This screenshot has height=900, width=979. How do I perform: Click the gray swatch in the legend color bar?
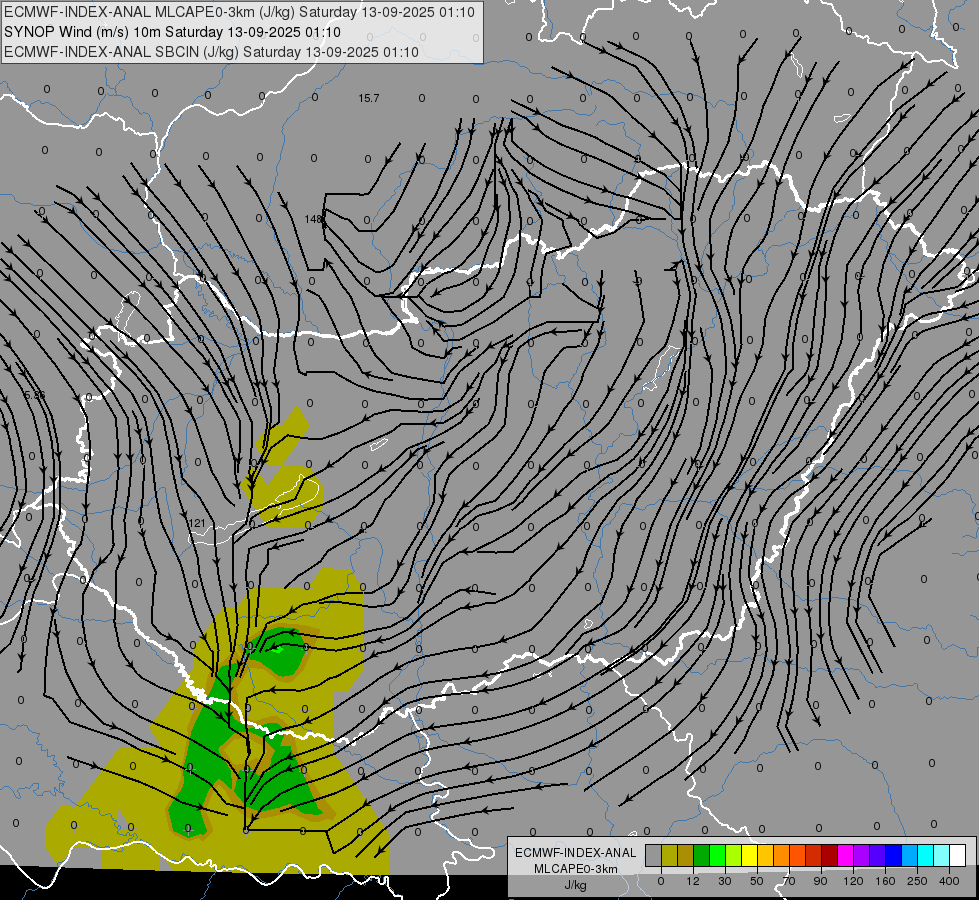653,855
